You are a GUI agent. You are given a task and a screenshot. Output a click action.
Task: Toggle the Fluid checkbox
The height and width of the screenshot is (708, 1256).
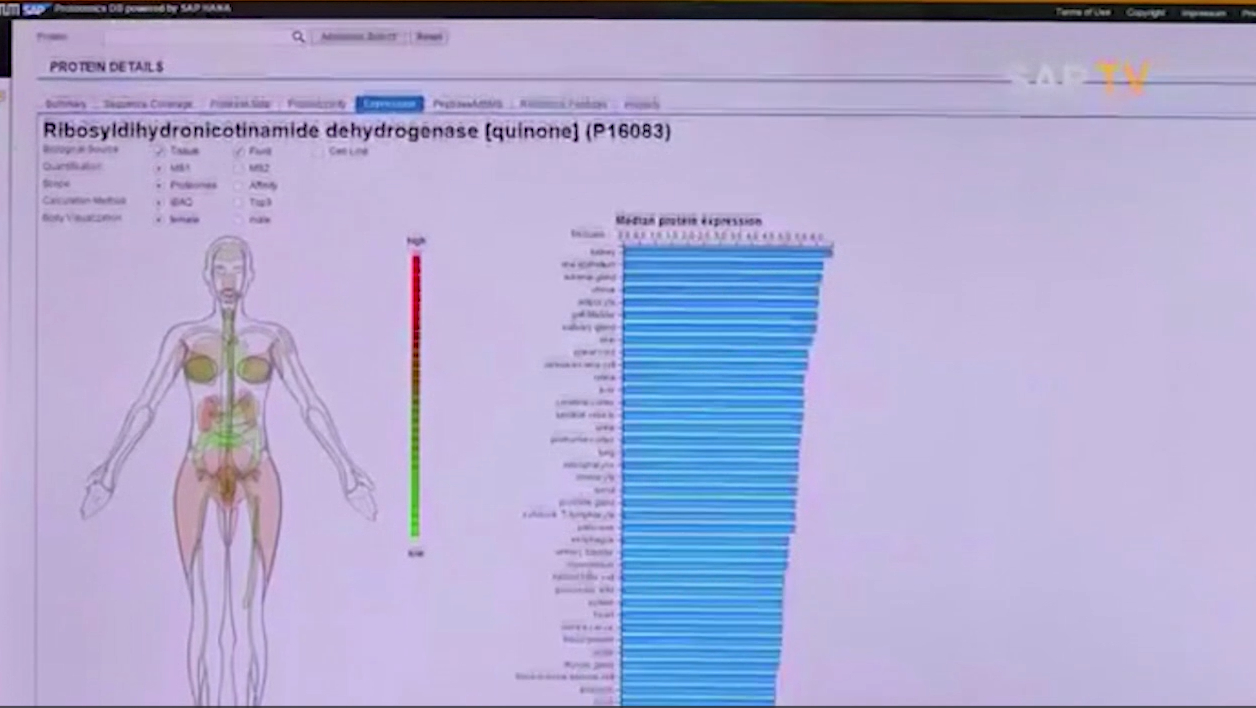coord(239,151)
